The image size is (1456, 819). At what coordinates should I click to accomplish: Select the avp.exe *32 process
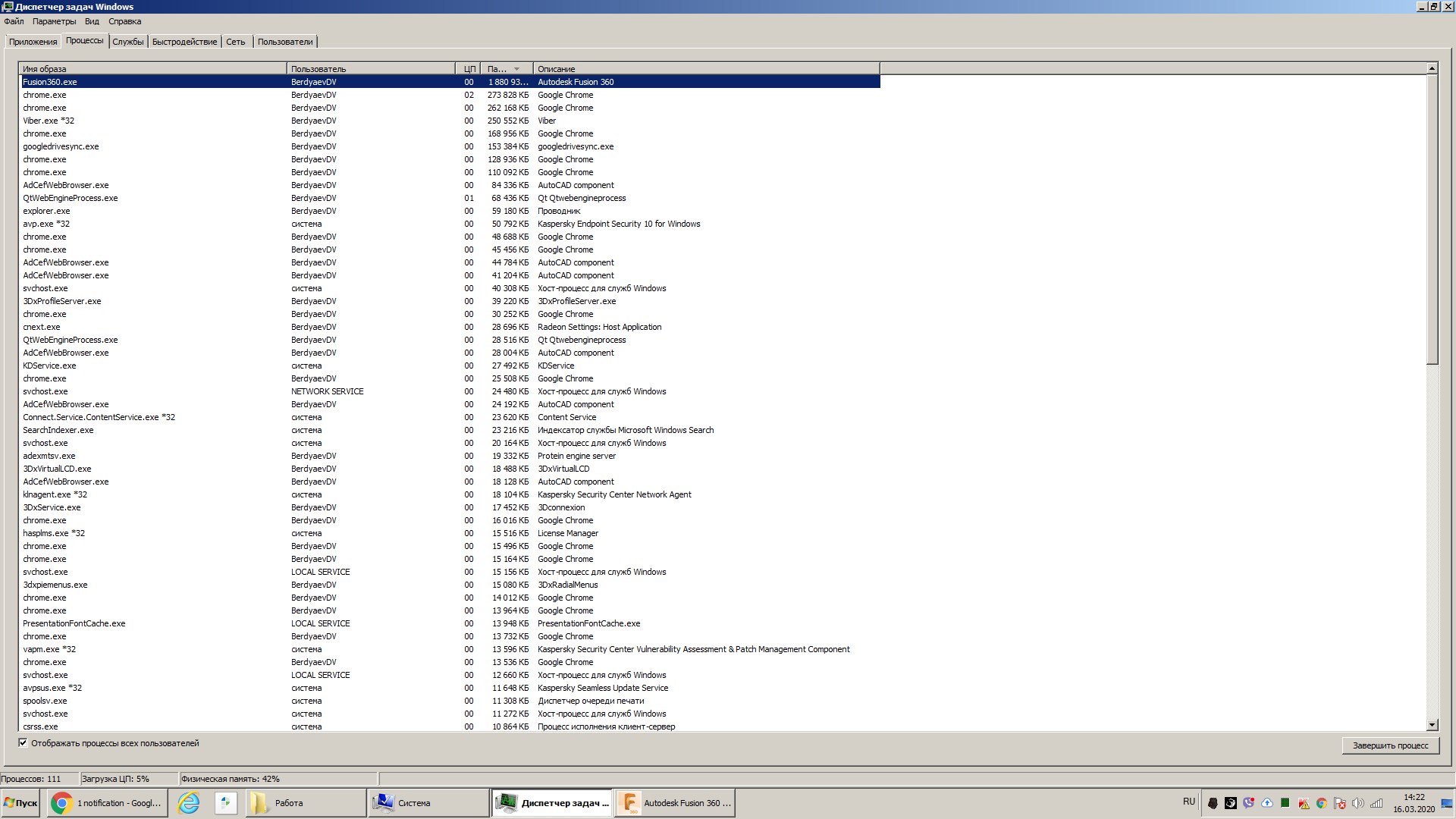(450, 224)
